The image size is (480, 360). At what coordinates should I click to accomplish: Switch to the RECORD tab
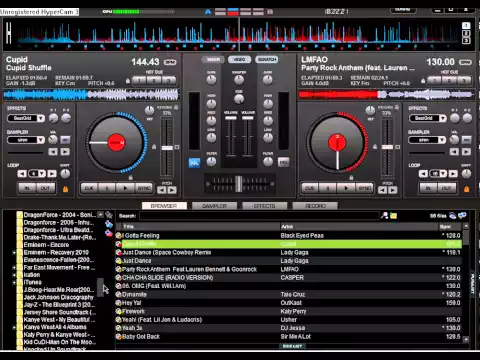[315, 206]
